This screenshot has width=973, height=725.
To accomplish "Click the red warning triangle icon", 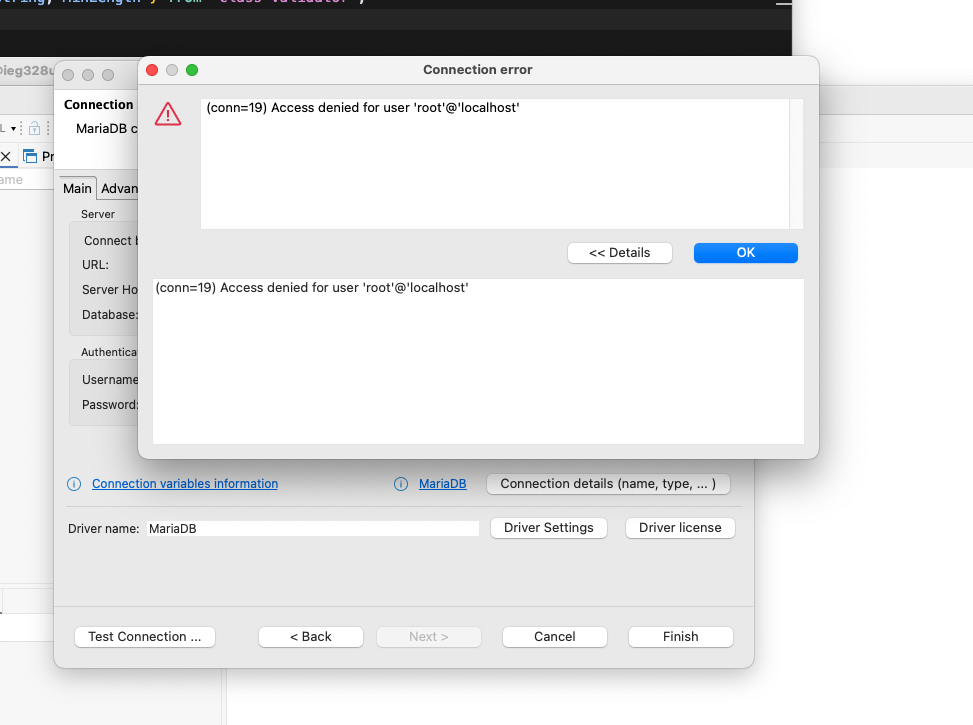I will [x=168, y=114].
